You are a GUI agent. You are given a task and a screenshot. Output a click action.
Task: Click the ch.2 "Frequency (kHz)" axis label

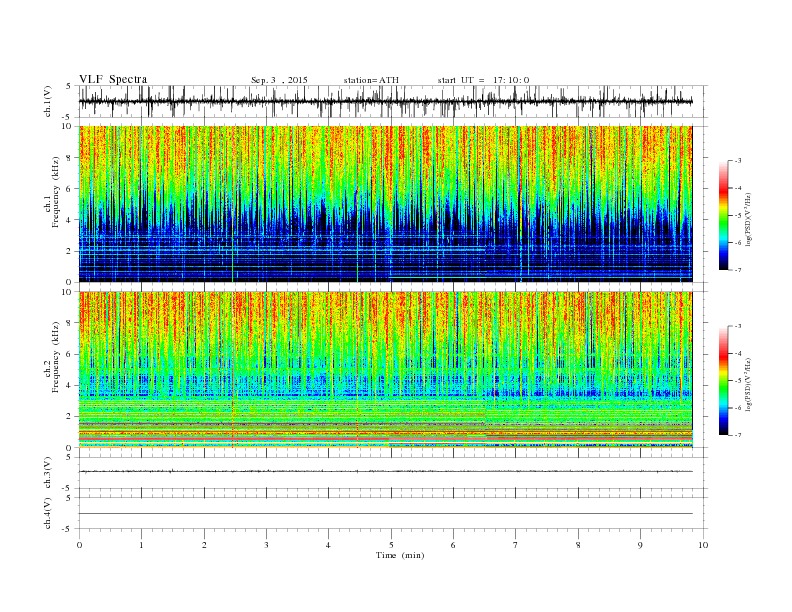click(56, 358)
